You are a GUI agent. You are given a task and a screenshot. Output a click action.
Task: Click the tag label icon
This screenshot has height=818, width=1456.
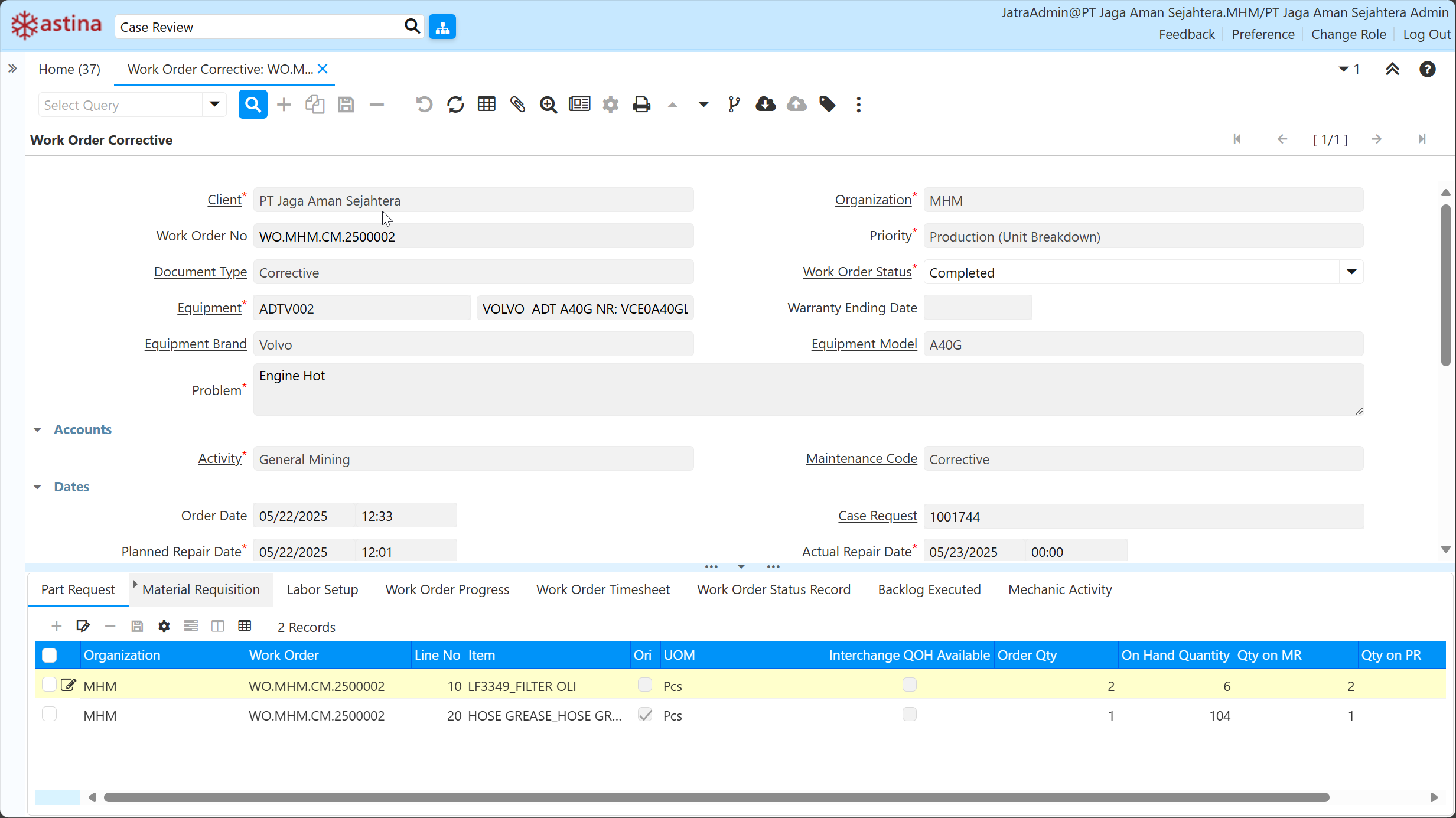pos(827,105)
